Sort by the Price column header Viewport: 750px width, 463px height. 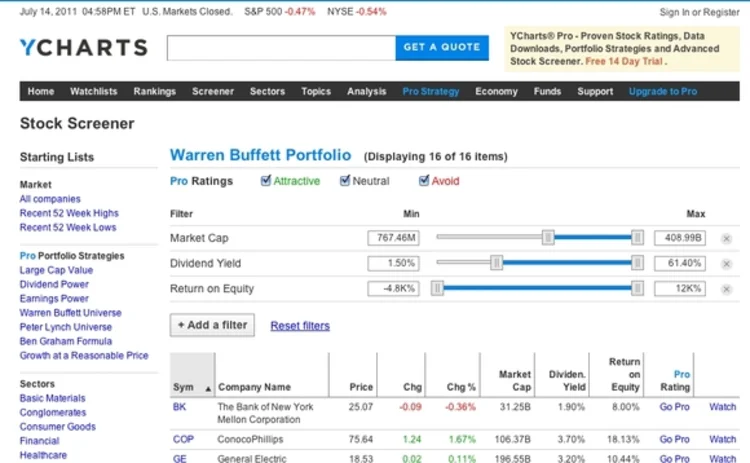361,387
